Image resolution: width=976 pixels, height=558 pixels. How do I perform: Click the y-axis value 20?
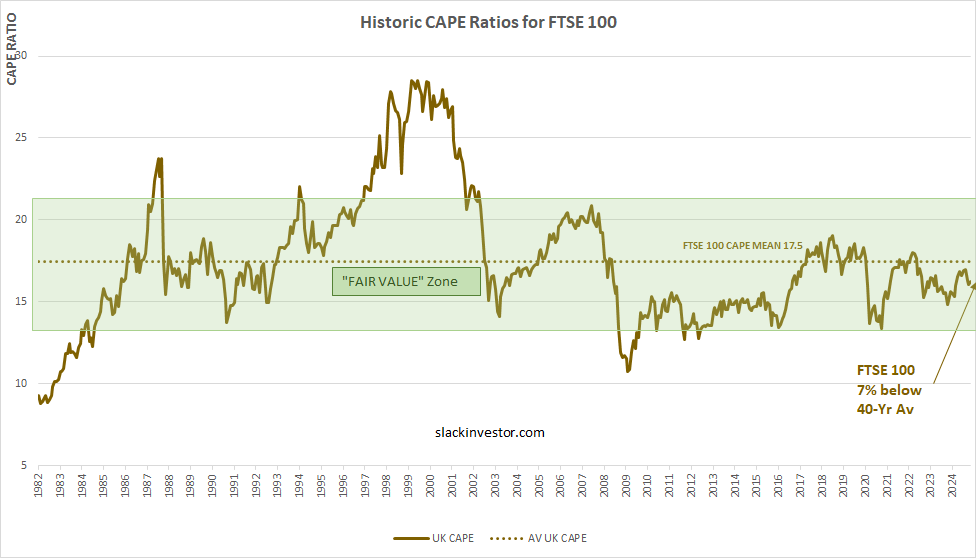point(21,219)
